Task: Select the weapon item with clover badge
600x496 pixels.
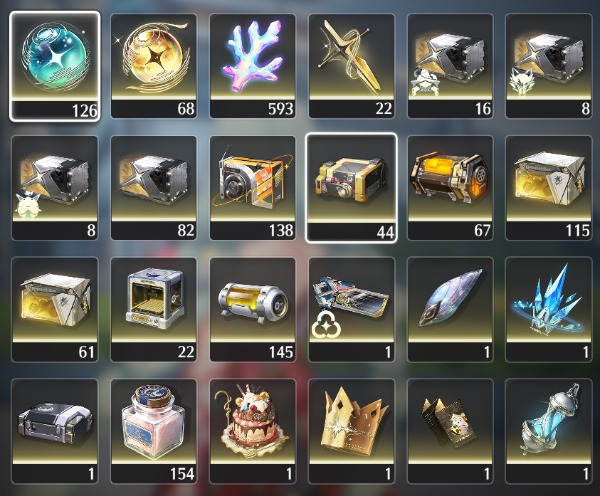Action: click(x=351, y=310)
